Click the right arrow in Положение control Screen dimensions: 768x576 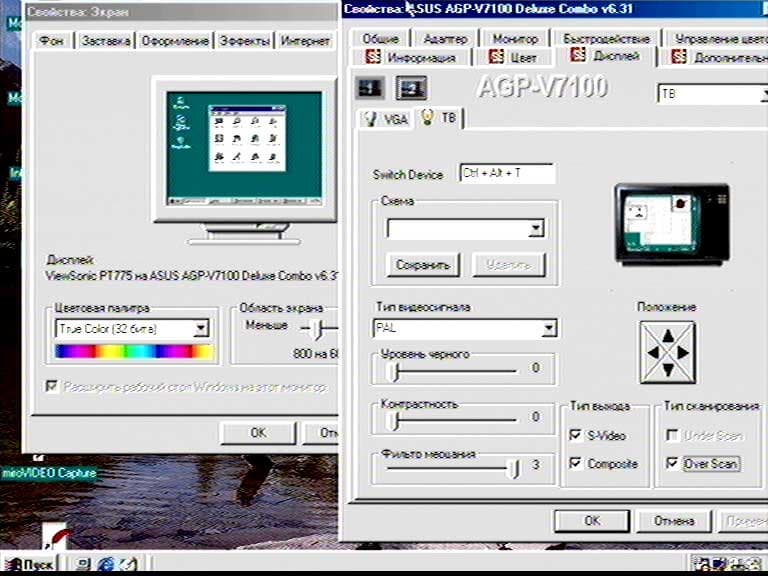[683, 353]
